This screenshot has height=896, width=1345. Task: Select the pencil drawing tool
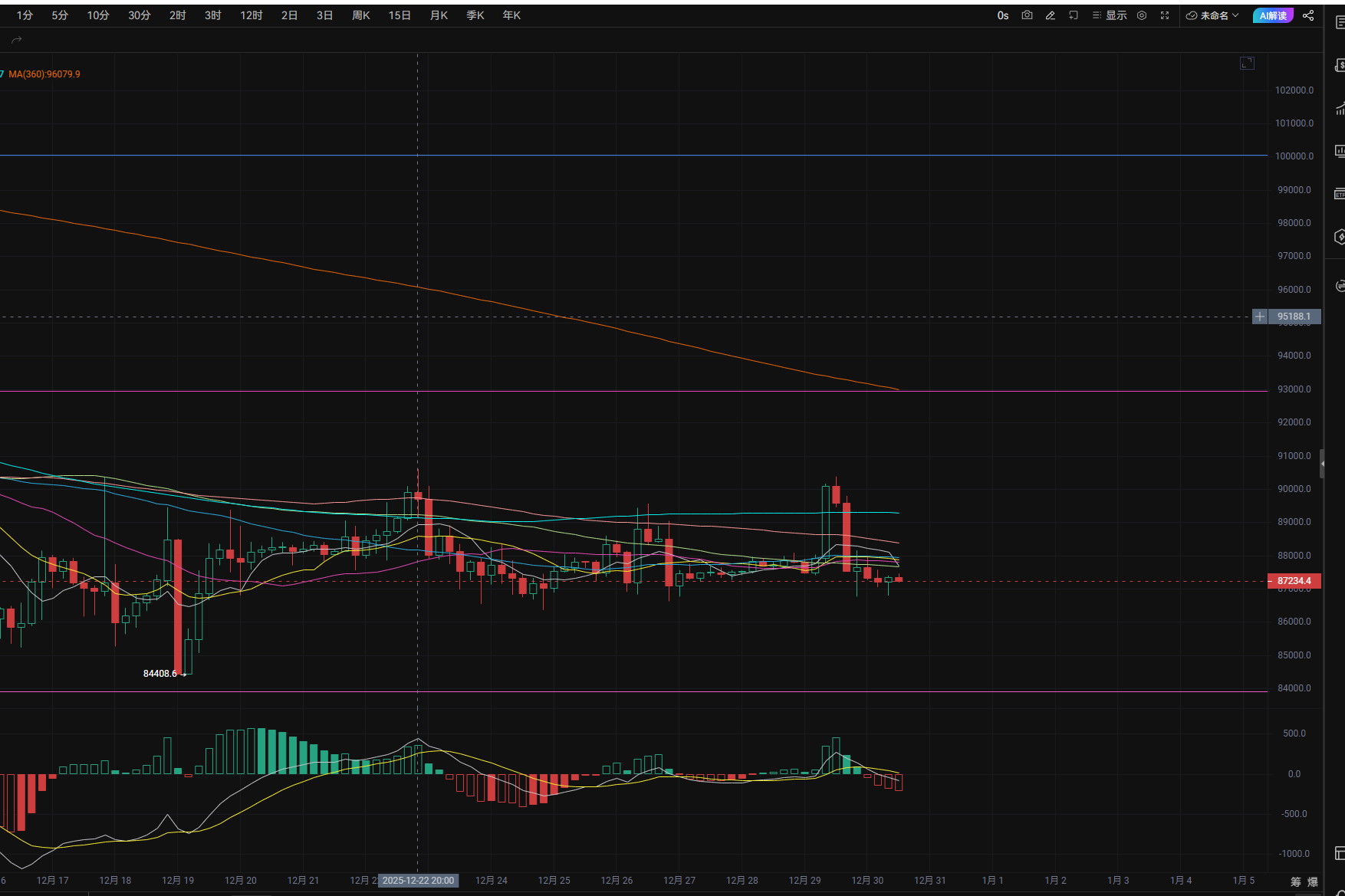[1051, 15]
